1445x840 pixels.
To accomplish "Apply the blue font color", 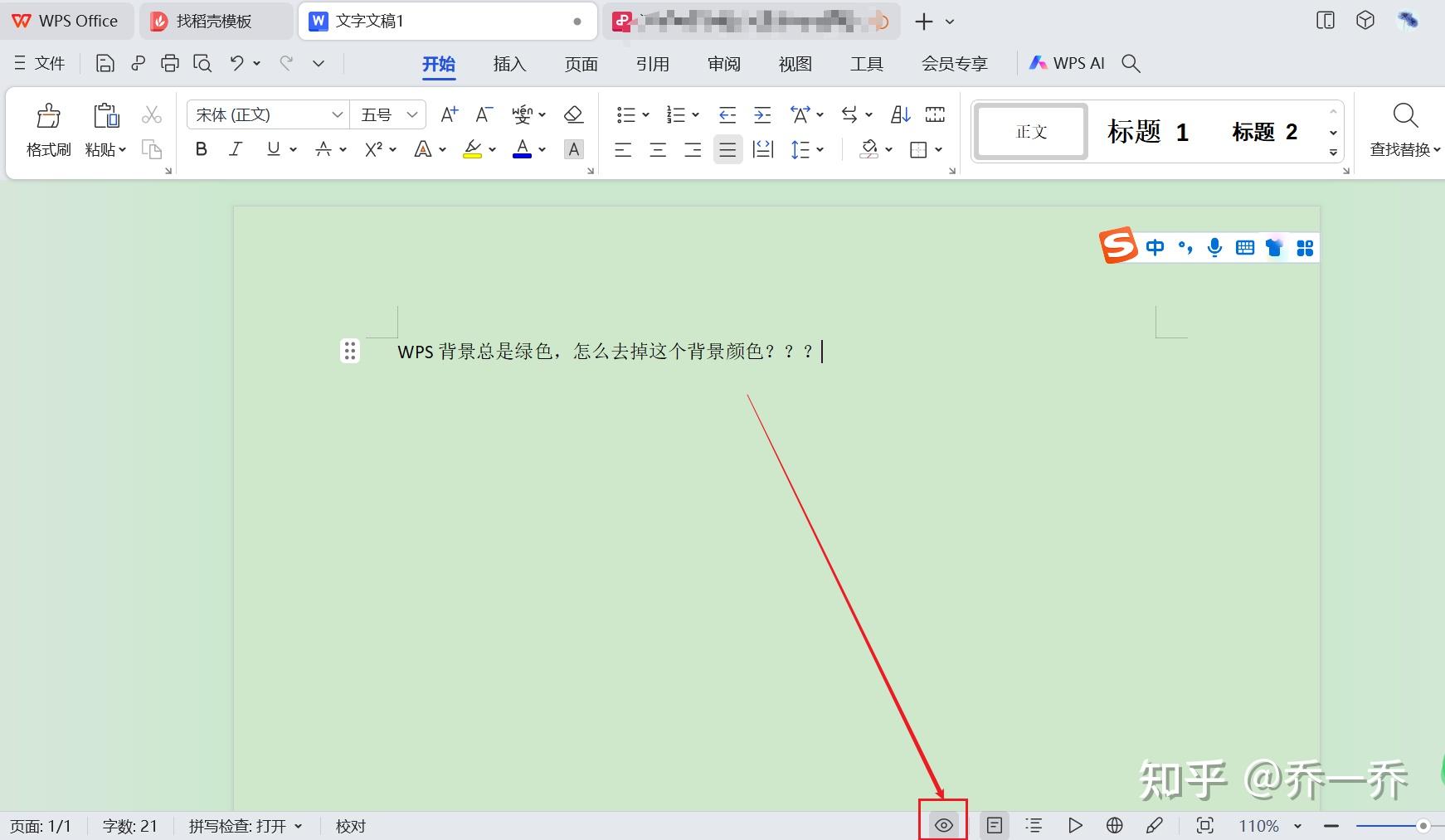I will [x=522, y=149].
